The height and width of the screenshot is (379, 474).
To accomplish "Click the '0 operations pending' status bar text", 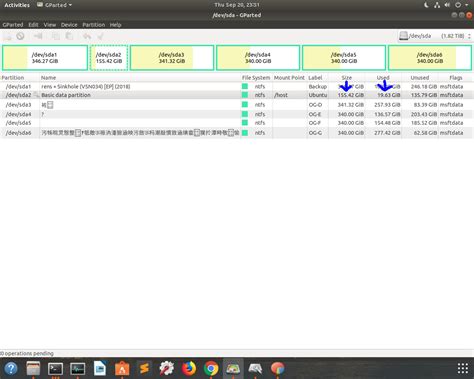I will click(27, 353).
